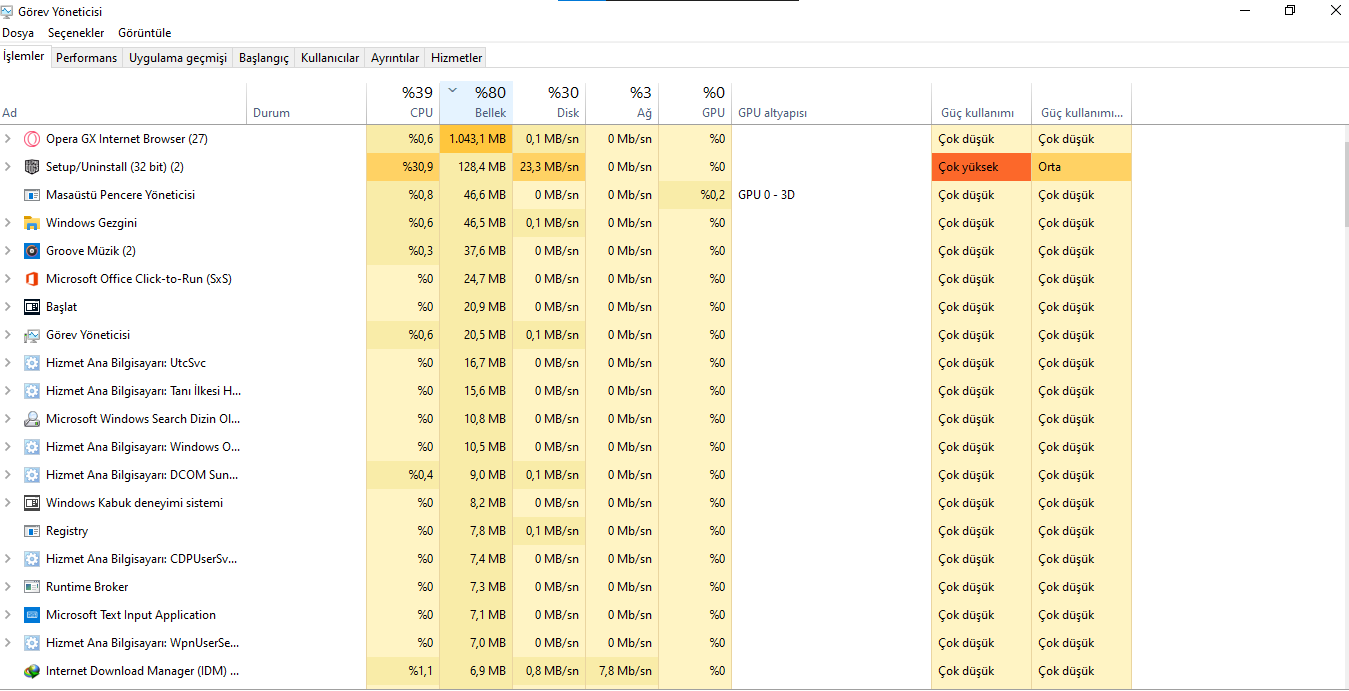Open the Seçenekler menu
The height and width of the screenshot is (691, 1349).
click(x=76, y=33)
